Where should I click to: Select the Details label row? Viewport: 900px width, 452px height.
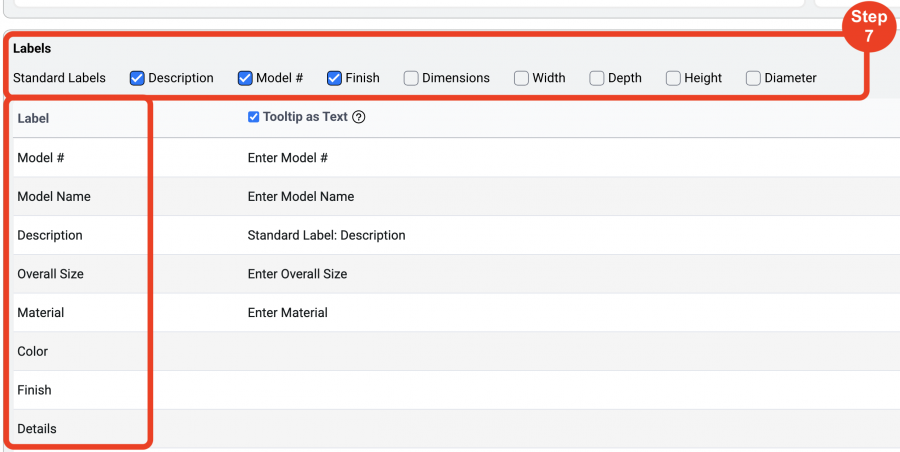(456, 428)
